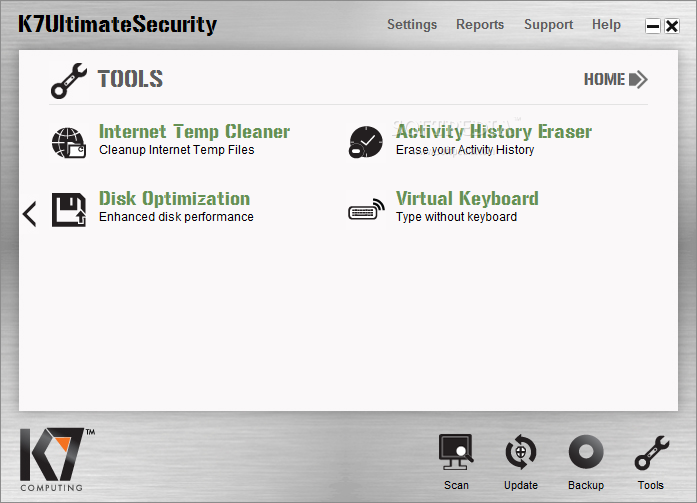Open the Support menu

pyautogui.click(x=549, y=24)
